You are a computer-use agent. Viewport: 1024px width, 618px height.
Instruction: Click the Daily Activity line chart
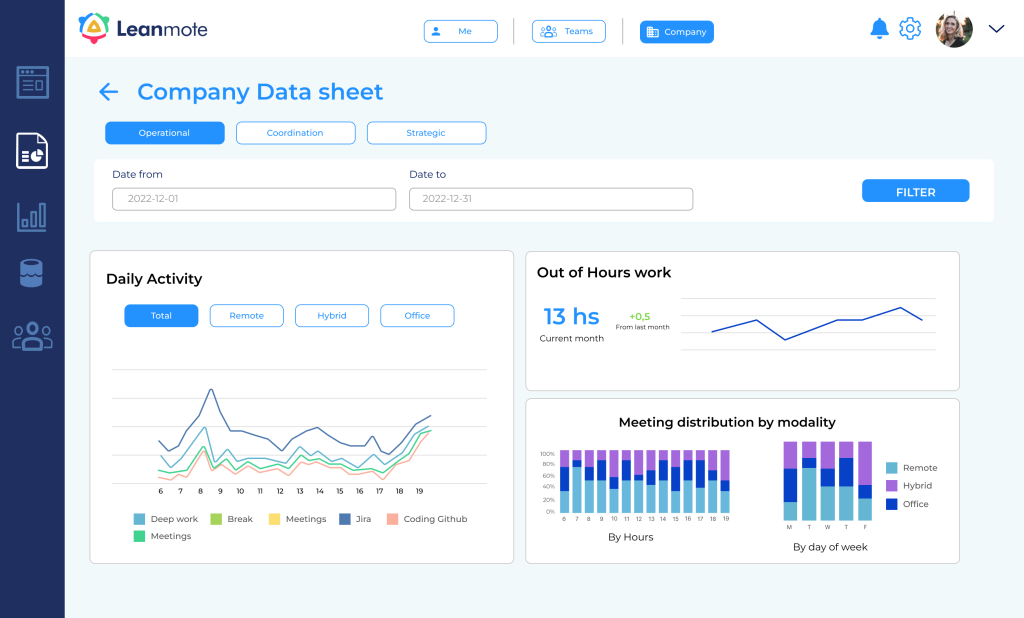pyautogui.click(x=299, y=432)
